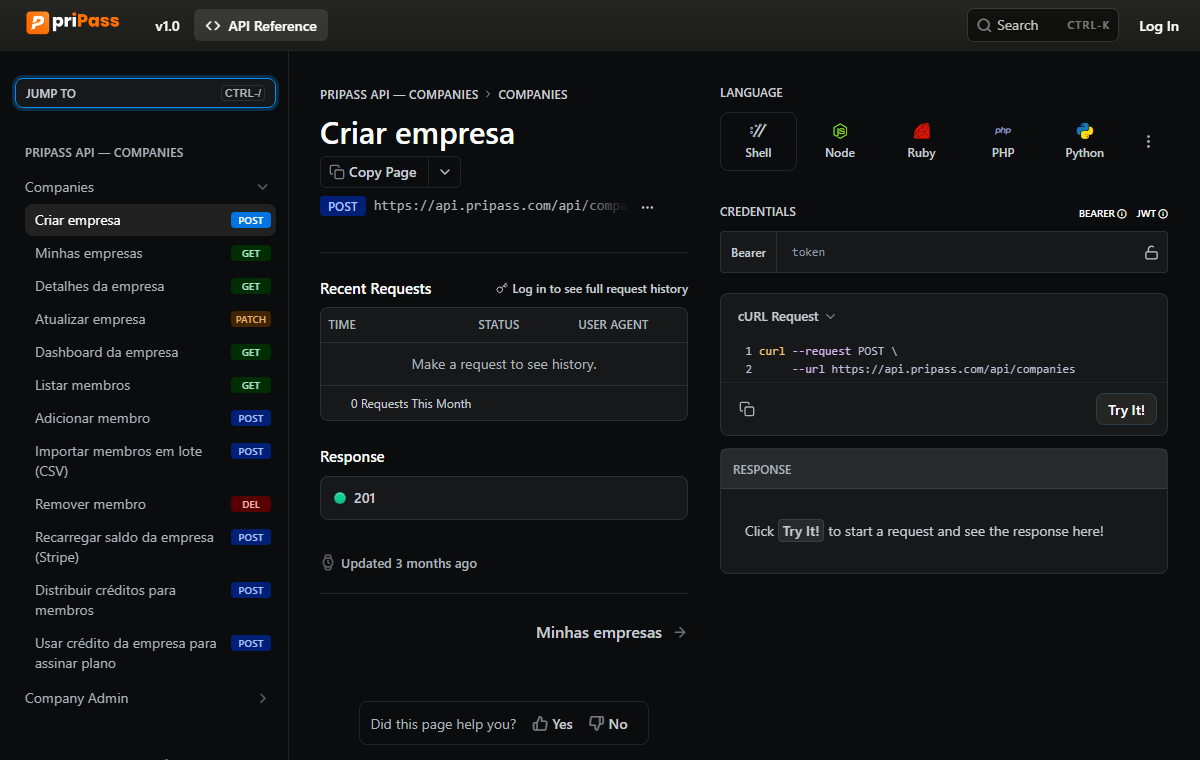The image size is (1200, 760).
Task: Select the Ruby language icon
Action: [921, 141]
